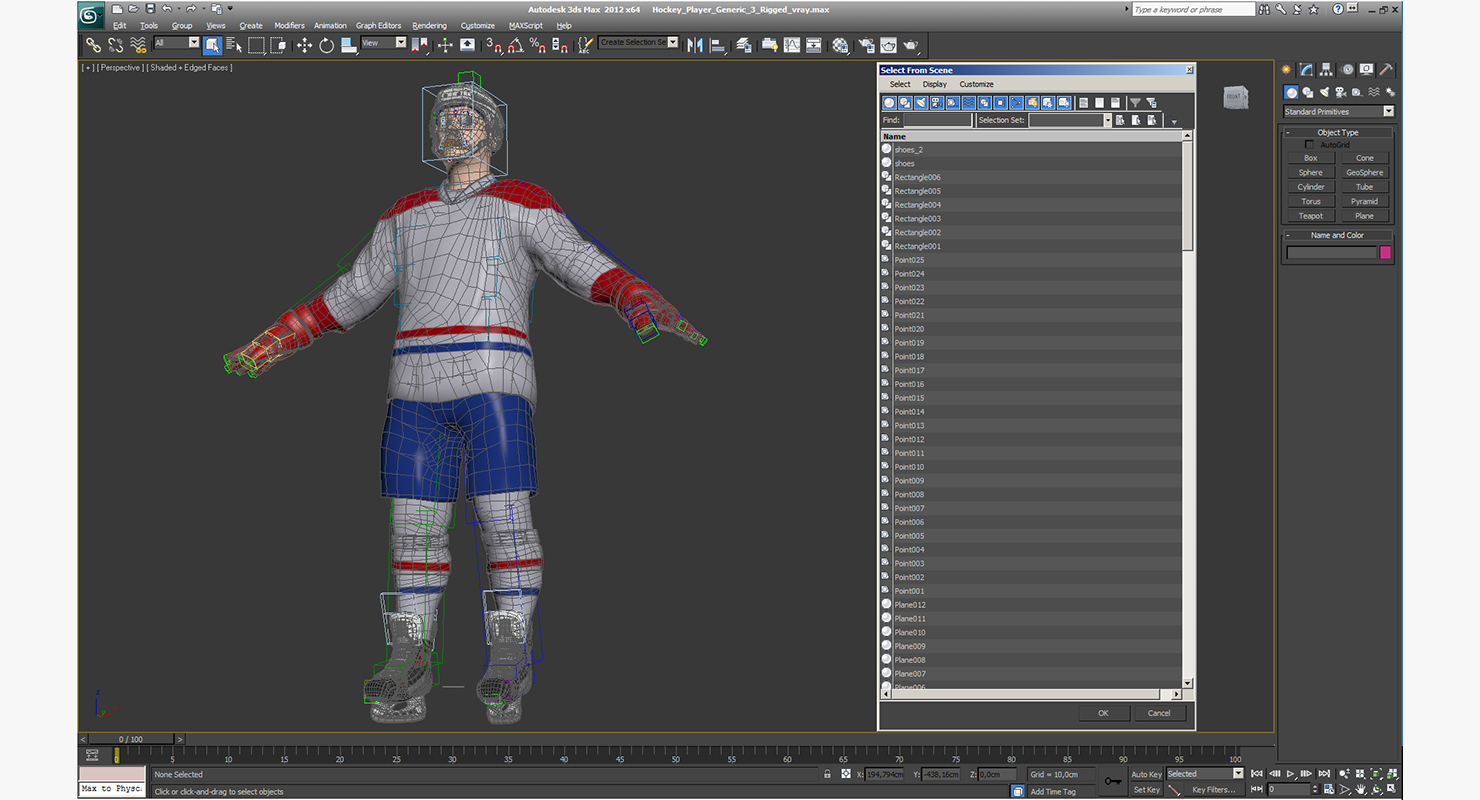Open Customize menu in Select From Scene
This screenshot has width=1480, height=800.
pyautogui.click(x=976, y=84)
